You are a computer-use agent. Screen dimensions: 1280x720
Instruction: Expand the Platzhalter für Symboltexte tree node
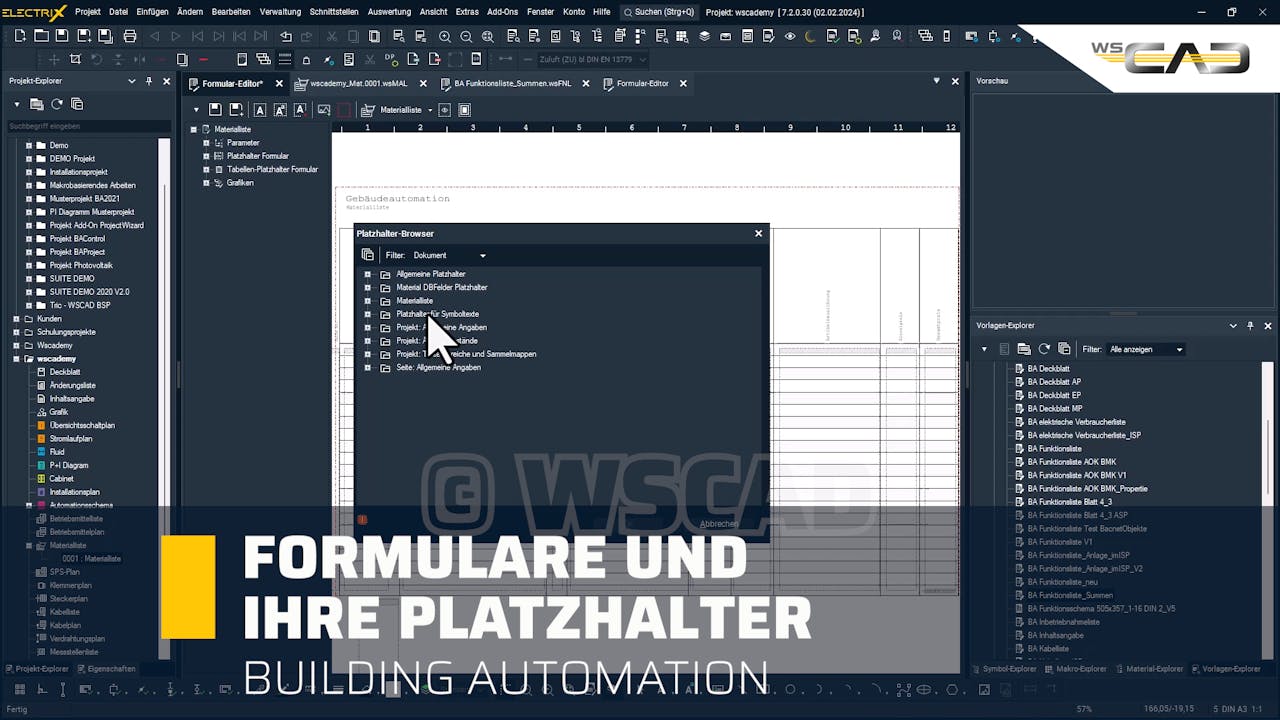tap(368, 314)
